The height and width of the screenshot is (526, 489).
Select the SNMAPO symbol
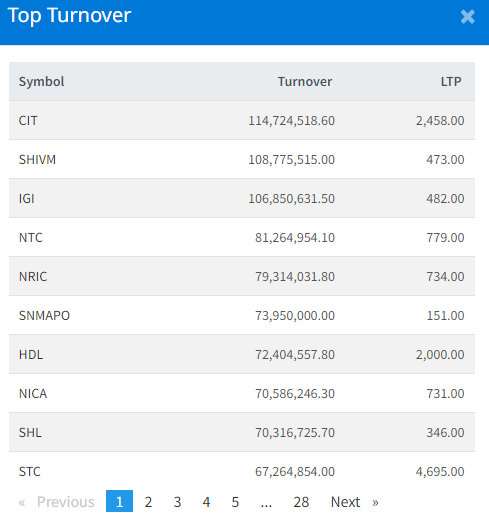(x=44, y=315)
